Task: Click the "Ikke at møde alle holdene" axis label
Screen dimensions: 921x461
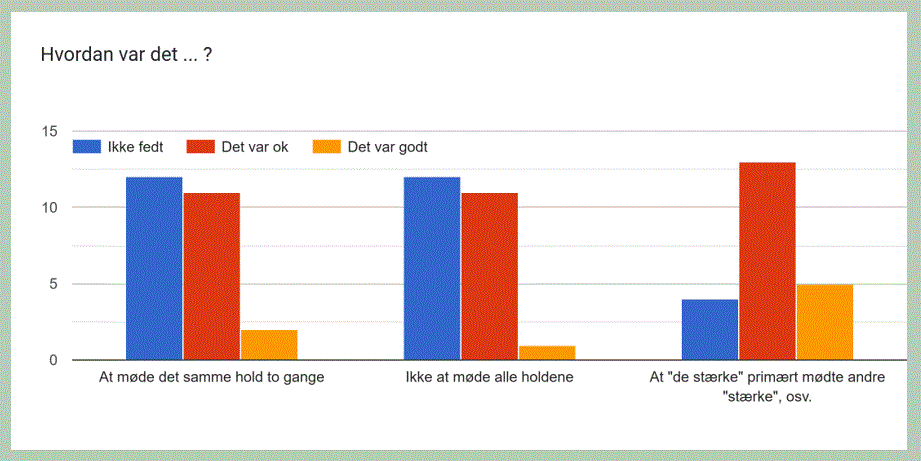Action: [489, 378]
